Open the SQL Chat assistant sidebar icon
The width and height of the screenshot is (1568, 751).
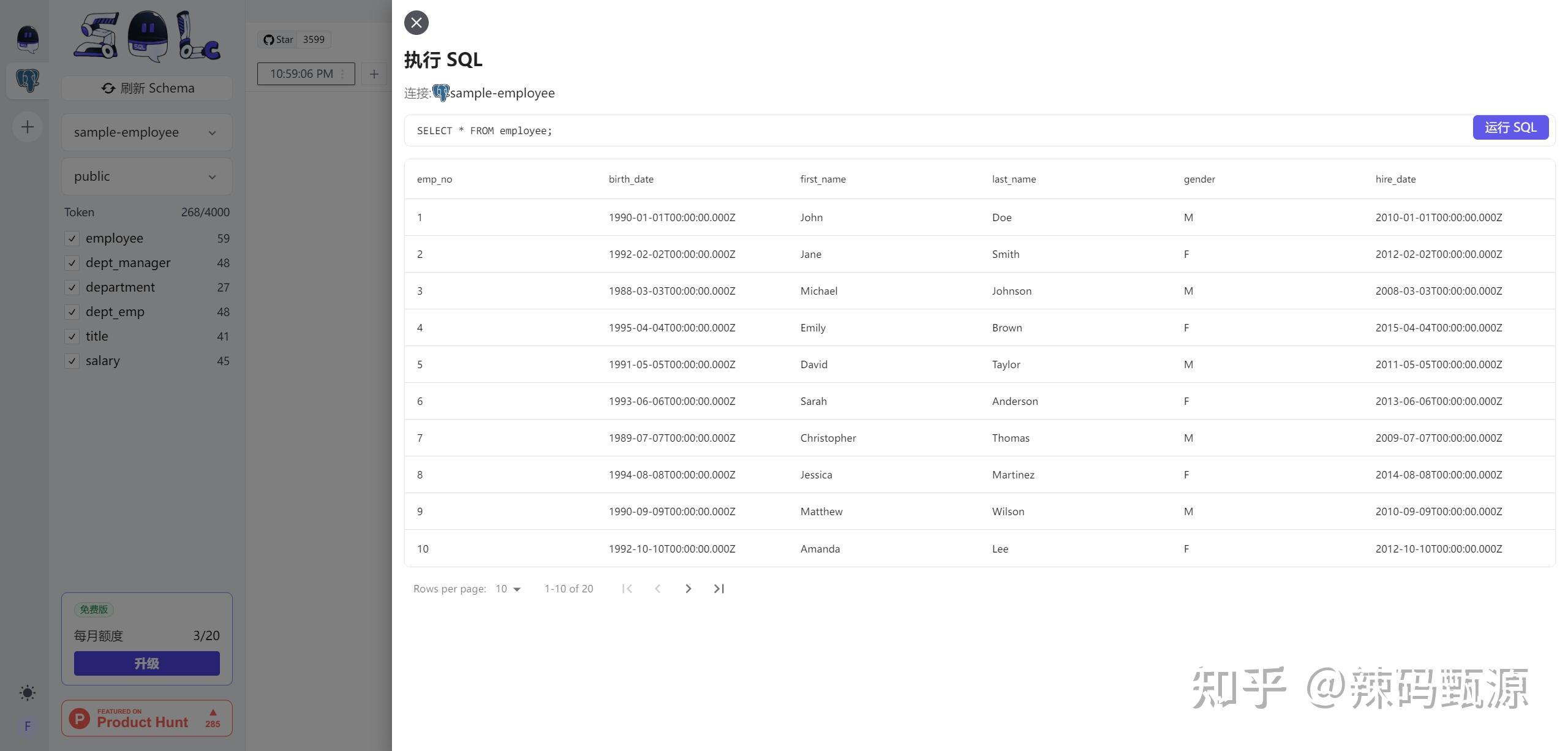click(x=27, y=38)
